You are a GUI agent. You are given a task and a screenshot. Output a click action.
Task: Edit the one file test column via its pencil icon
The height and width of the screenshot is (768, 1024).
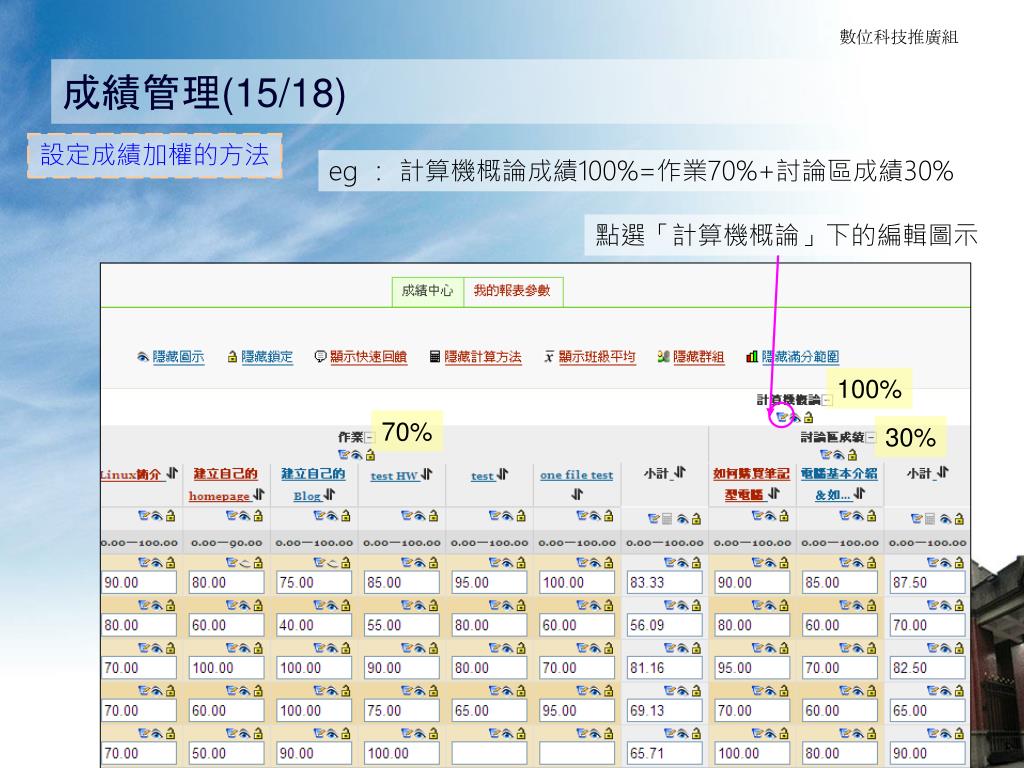[581, 516]
